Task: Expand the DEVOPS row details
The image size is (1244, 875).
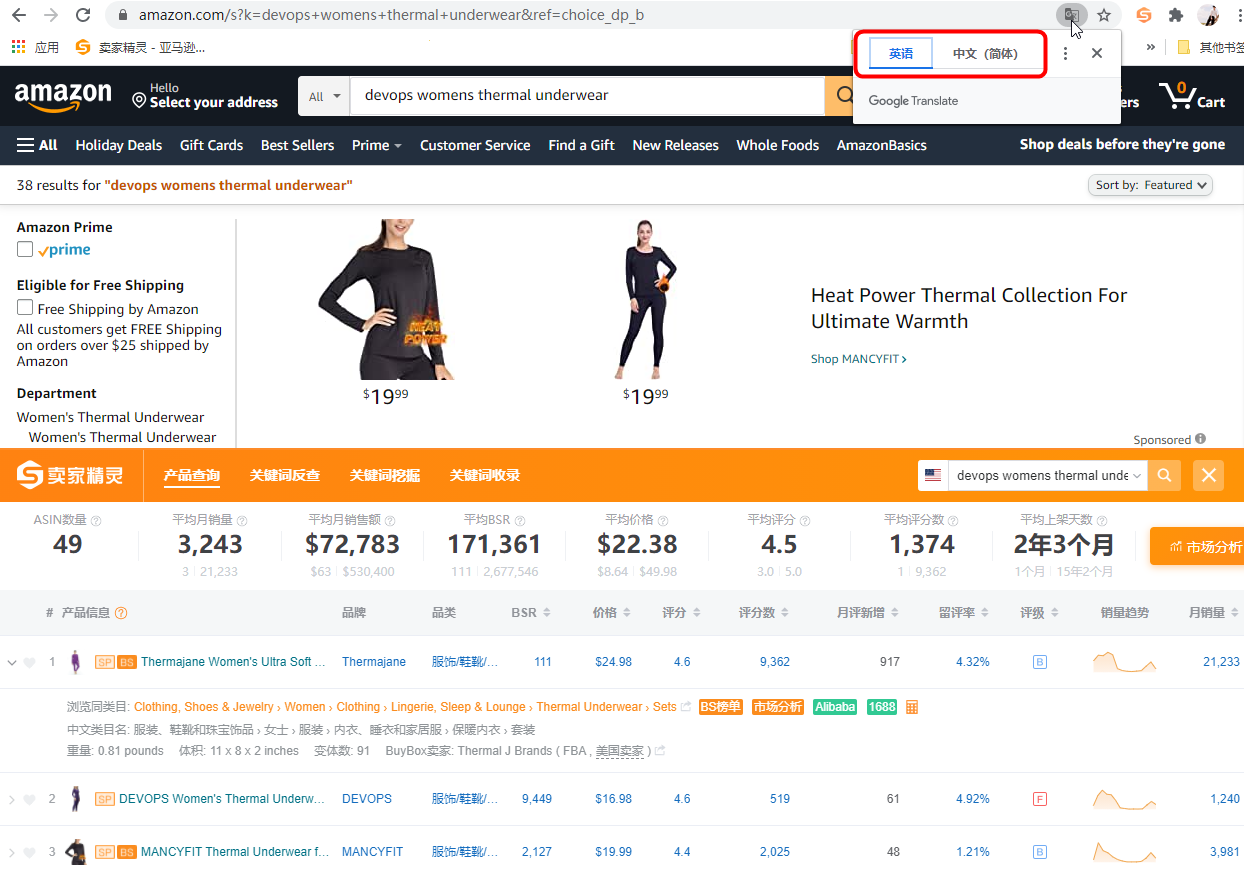Action: (x=12, y=799)
